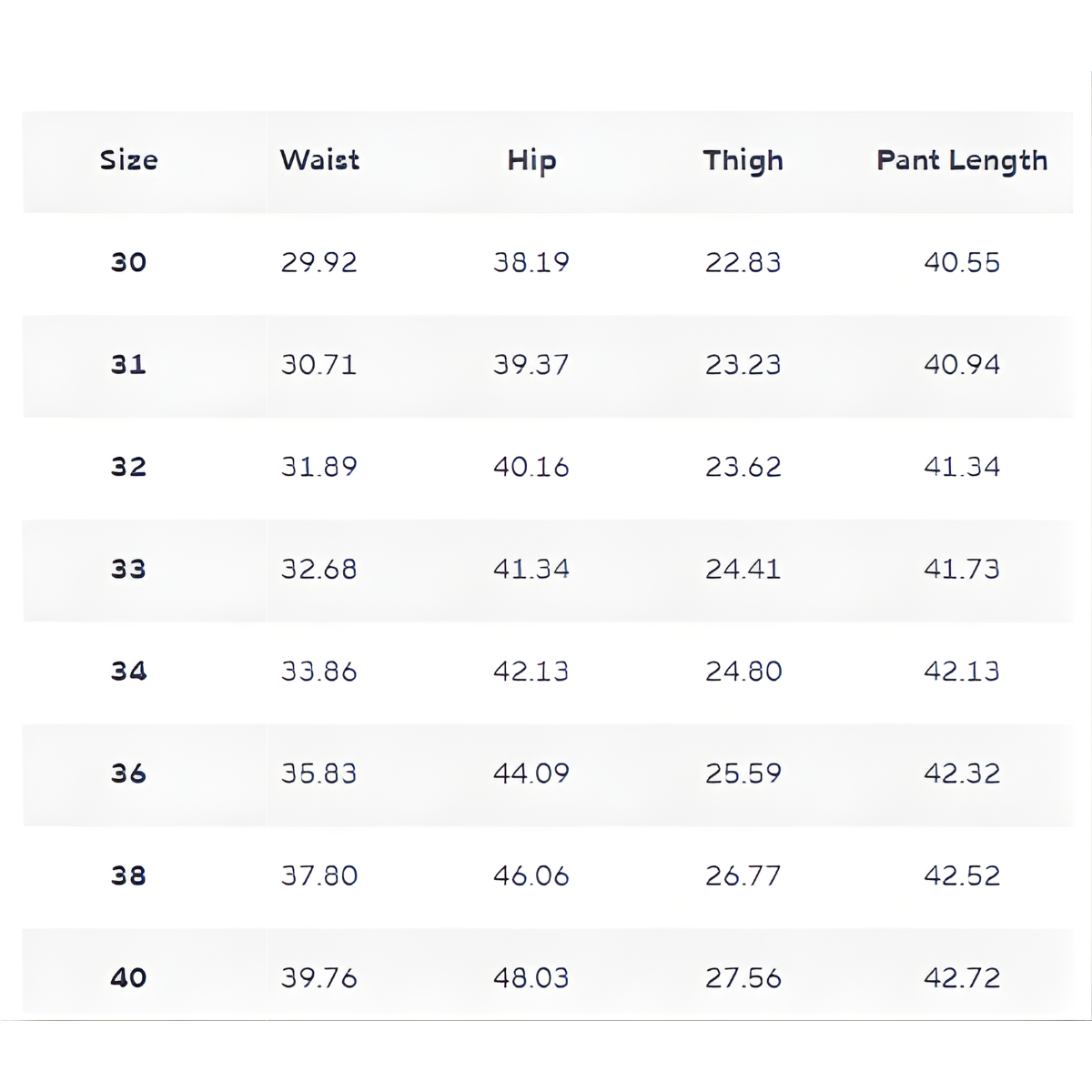Select the size 40 row label

click(x=128, y=978)
